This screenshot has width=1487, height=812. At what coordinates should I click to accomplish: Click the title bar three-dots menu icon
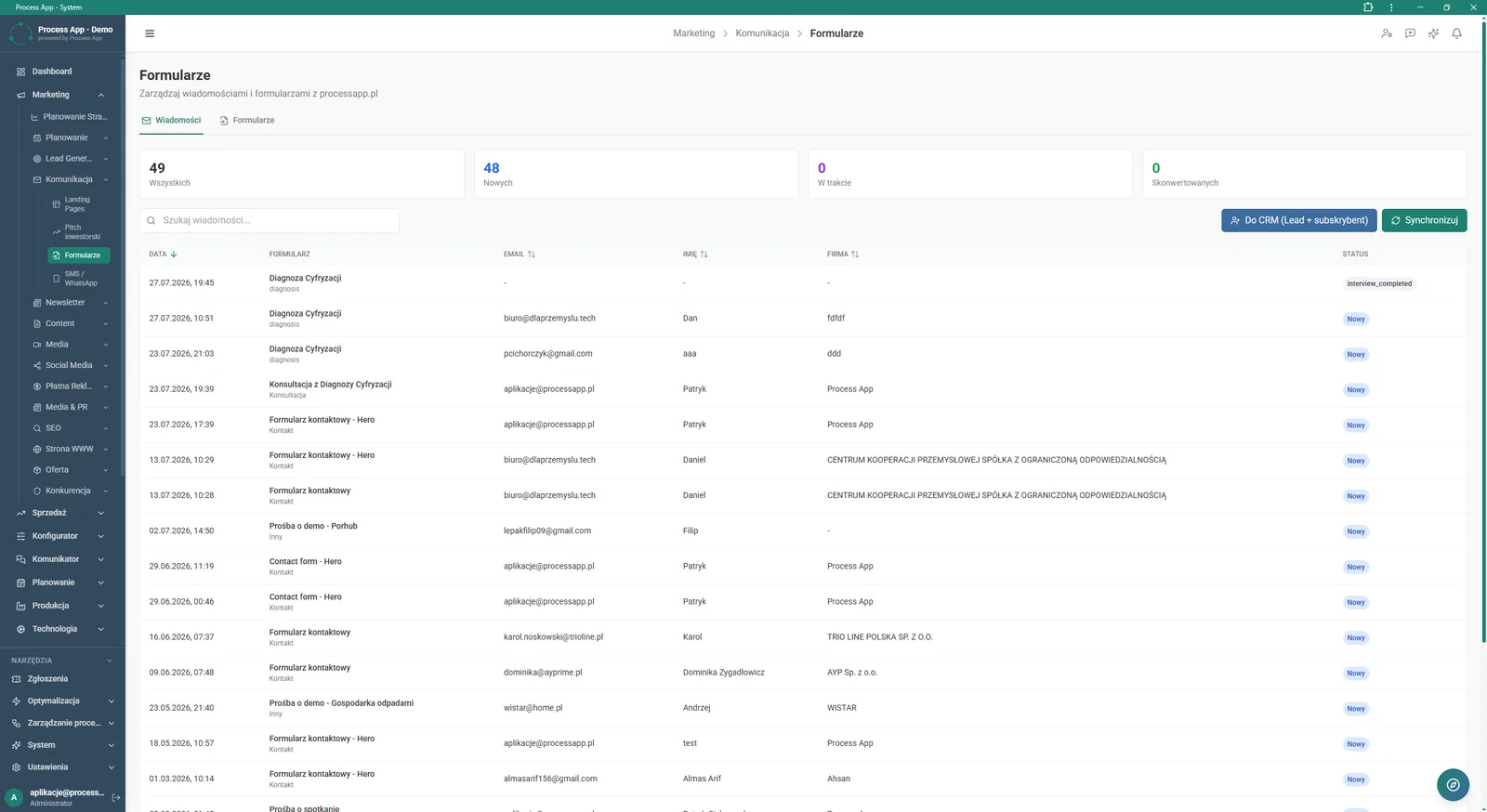1391,7
